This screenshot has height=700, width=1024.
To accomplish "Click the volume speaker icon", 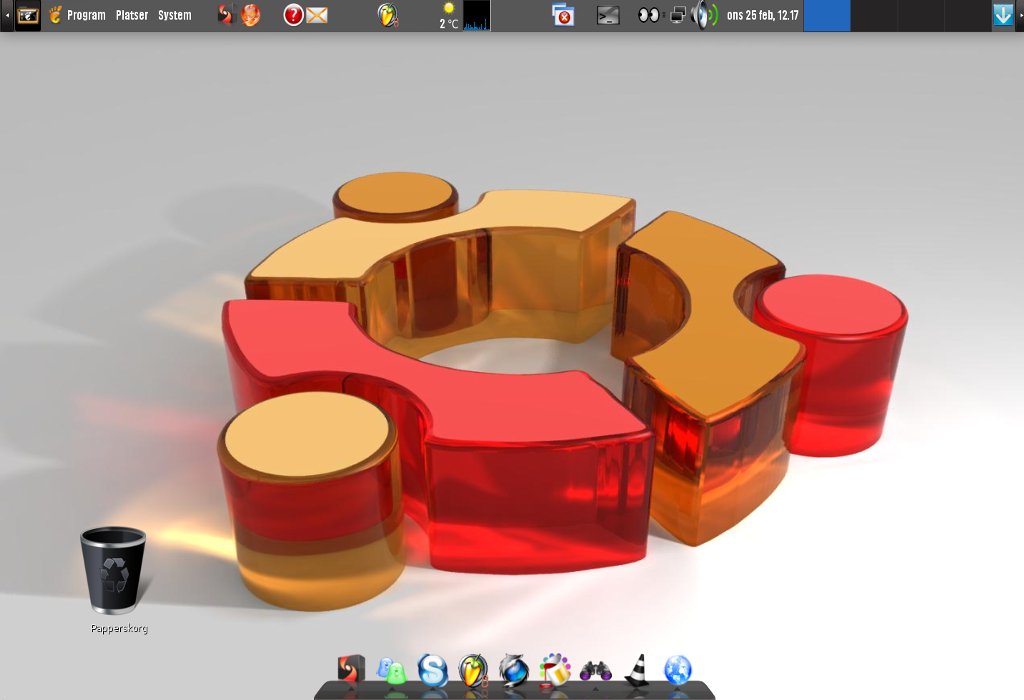I will 704,15.
